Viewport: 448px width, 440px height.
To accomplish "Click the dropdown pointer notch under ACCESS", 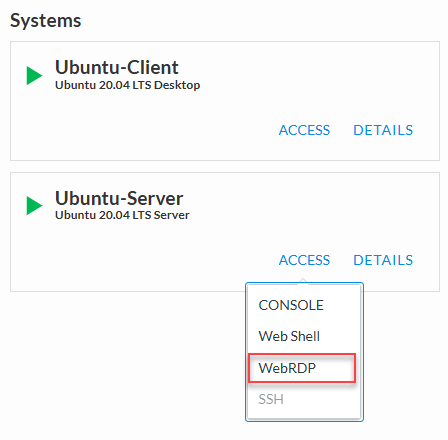I will [303, 281].
